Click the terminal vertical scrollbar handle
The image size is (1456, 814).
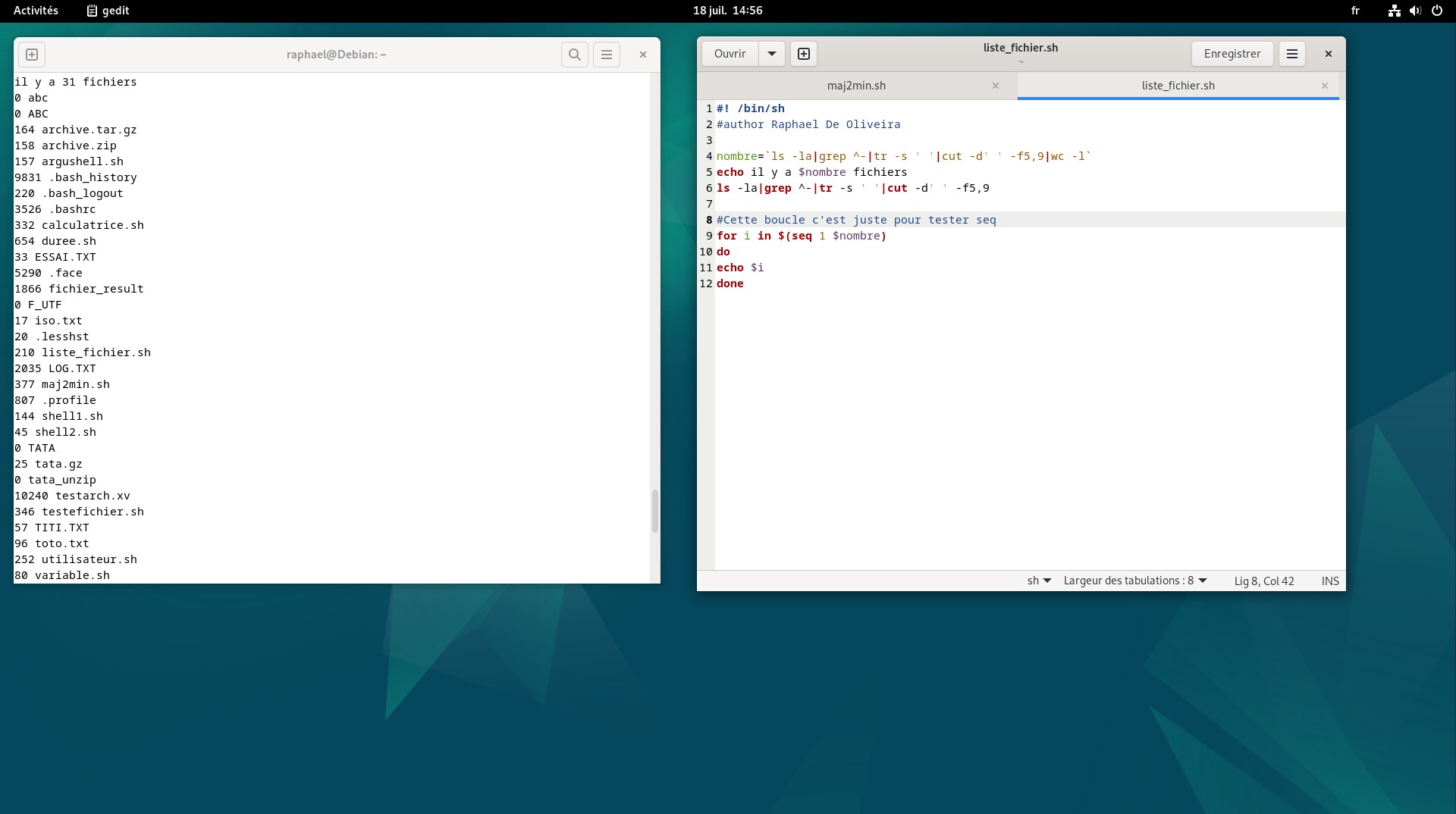[655, 511]
